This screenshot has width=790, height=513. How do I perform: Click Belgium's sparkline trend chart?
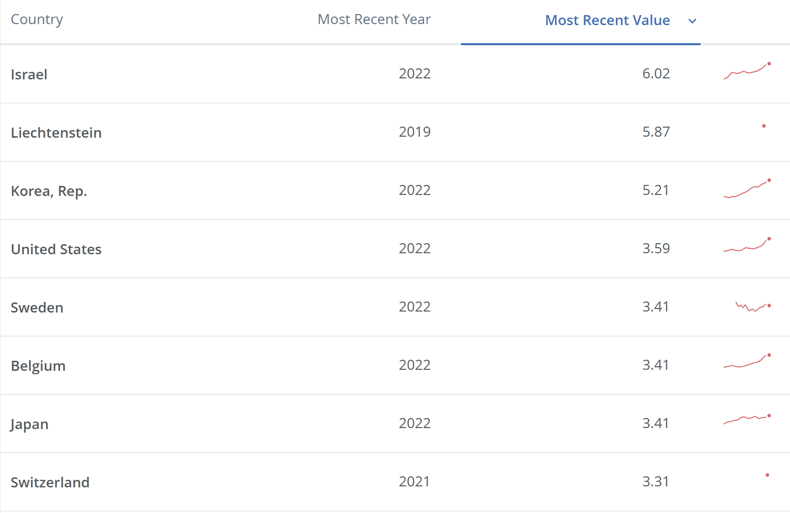coord(747,363)
